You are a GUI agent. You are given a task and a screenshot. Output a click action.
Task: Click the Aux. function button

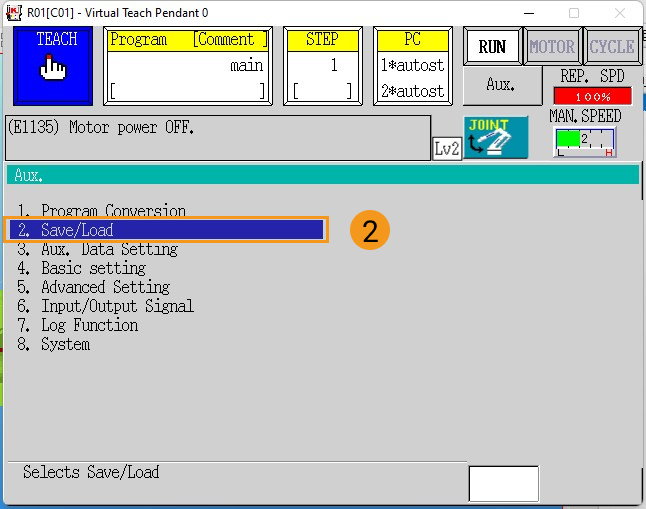502,85
